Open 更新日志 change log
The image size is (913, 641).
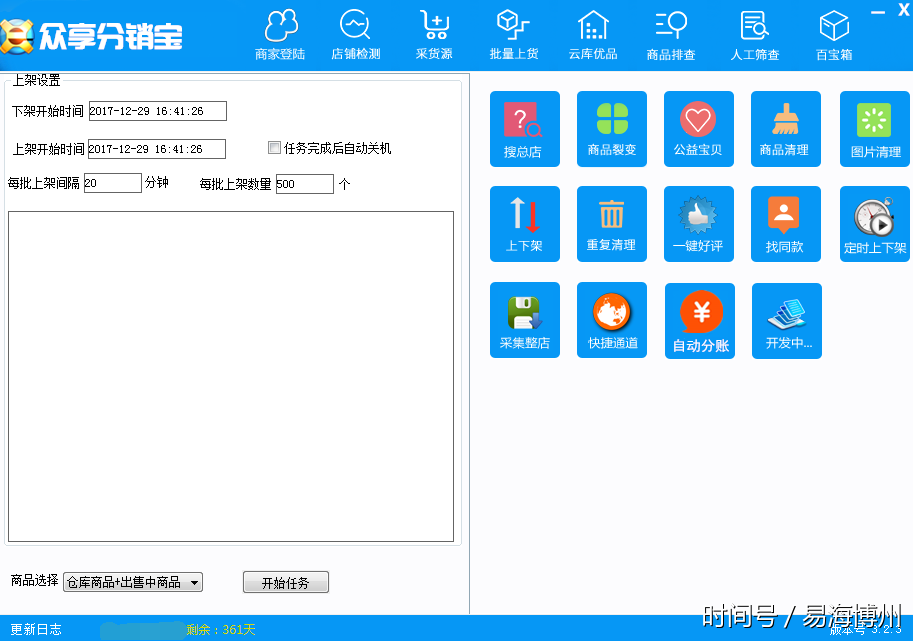pyautogui.click(x=37, y=630)
